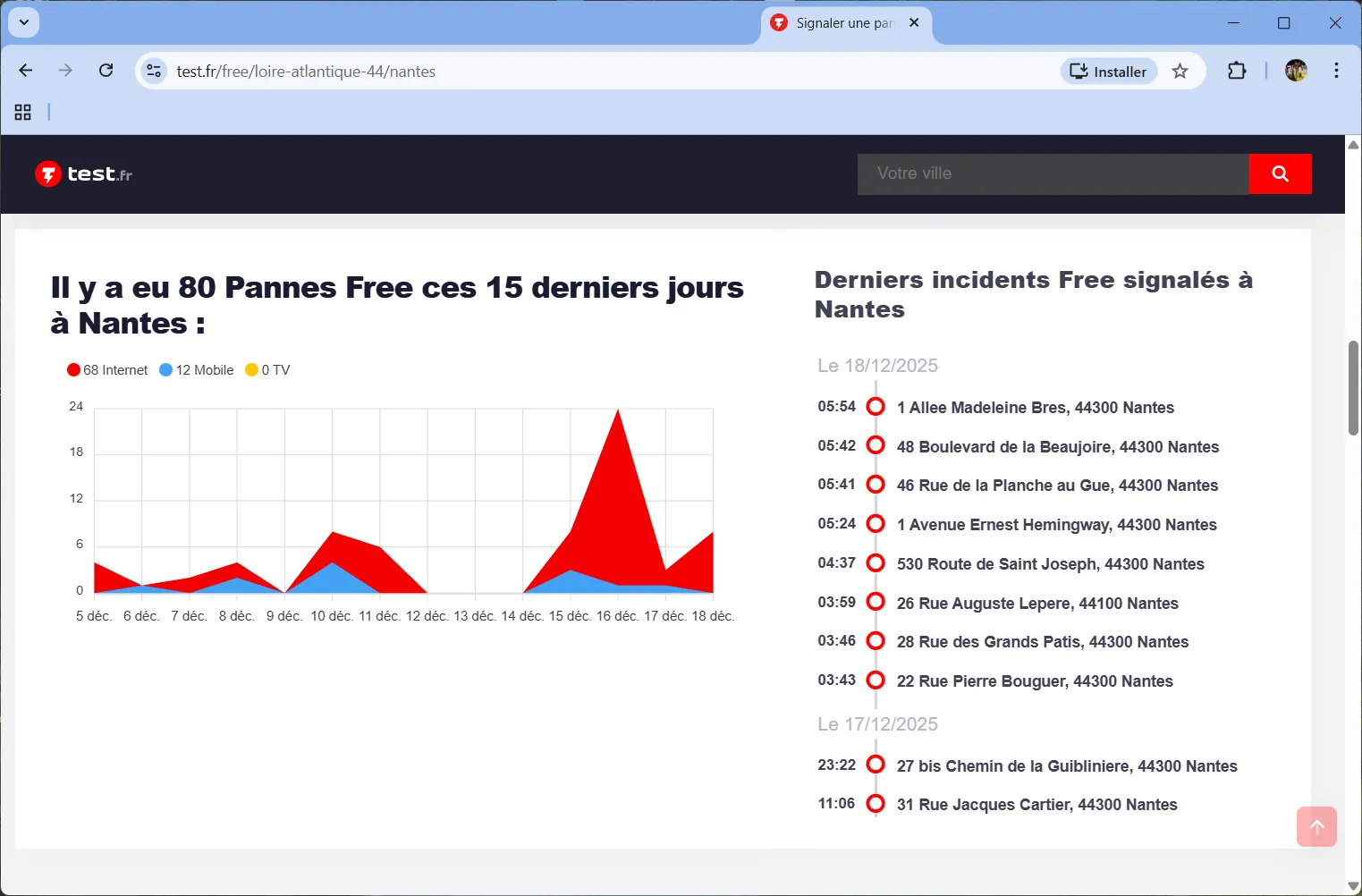1362x896 pixels.
Task: Click the Installer button
Action: 1108,71
